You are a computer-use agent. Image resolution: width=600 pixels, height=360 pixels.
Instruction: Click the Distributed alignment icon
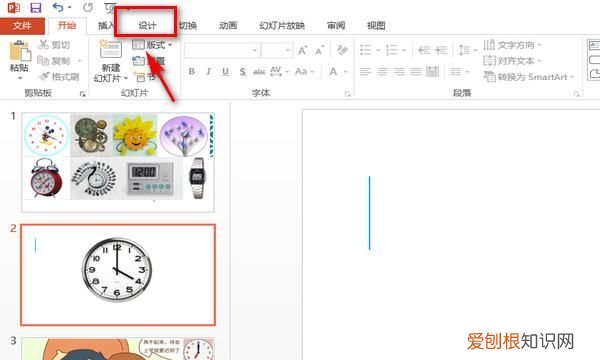[x=432, y=71]
